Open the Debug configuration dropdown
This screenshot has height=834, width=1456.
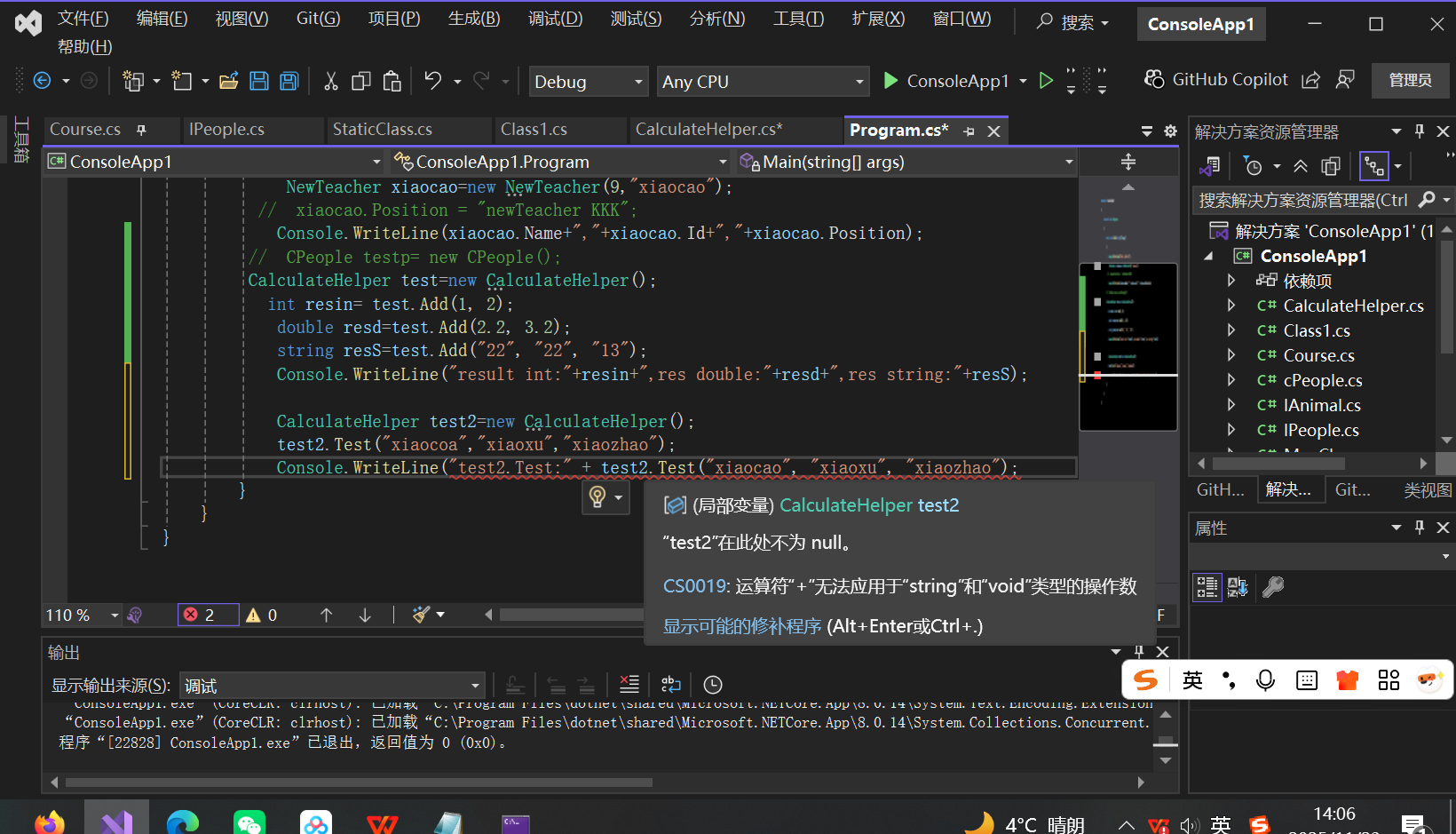tap(588, 81)
